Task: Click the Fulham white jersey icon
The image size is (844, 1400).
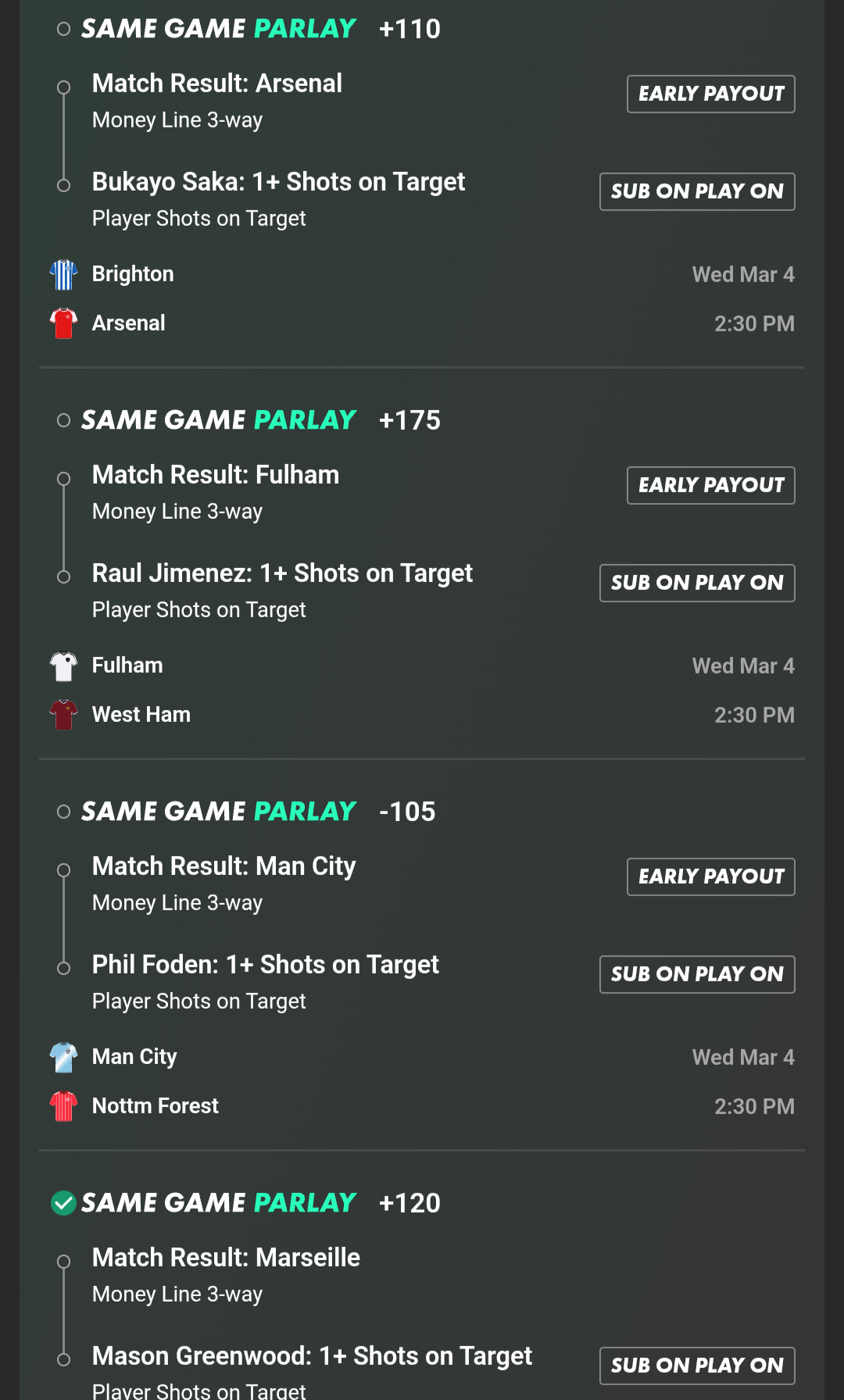Action: [63, 666]
